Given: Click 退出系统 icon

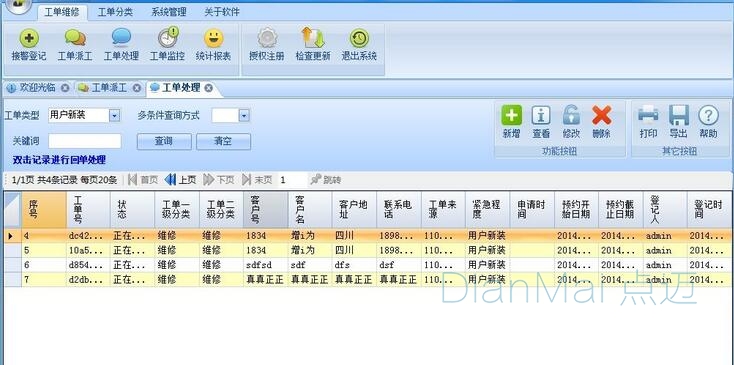Looking at the screenshot, I should pos(359,45).
